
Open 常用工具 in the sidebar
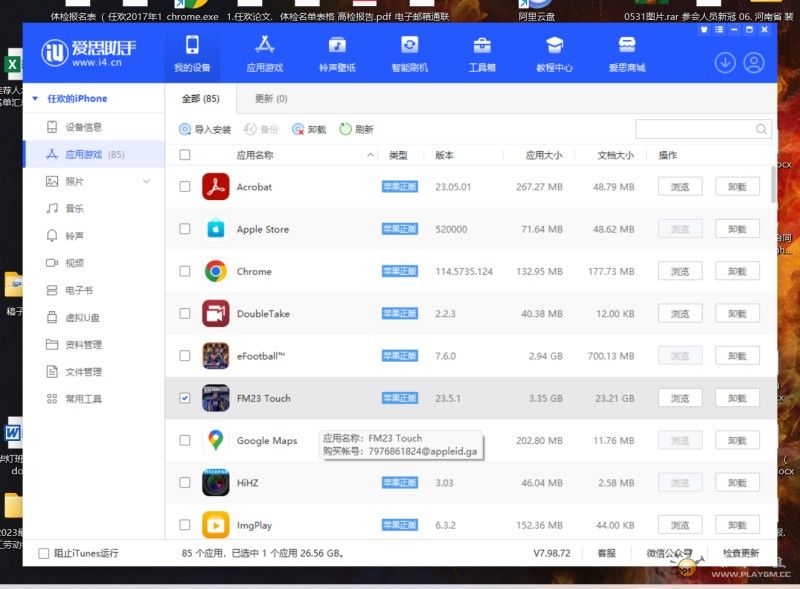[x=94, y=399]
